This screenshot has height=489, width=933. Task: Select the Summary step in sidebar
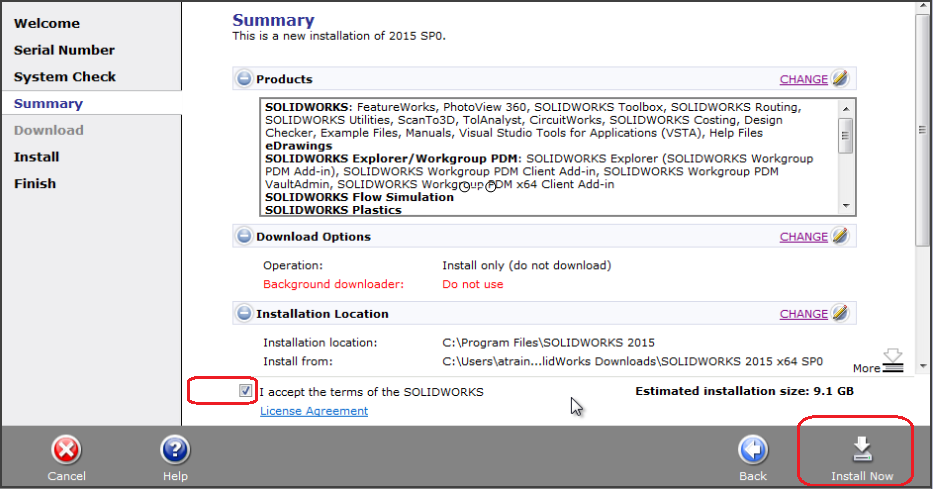click(48, 104)
